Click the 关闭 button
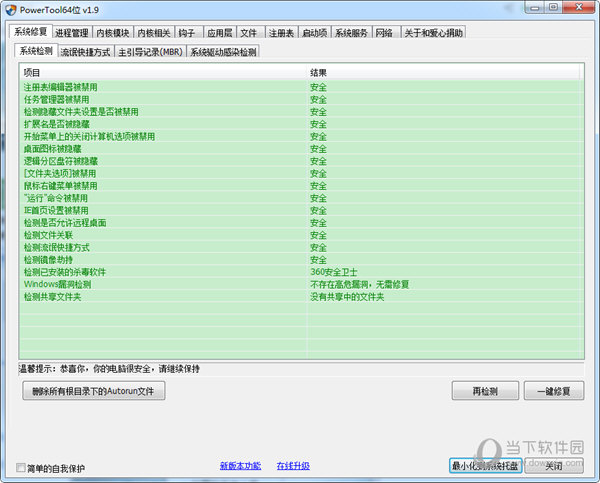The height and width of the screenshot is (483, 600). (x=554, y=465)
